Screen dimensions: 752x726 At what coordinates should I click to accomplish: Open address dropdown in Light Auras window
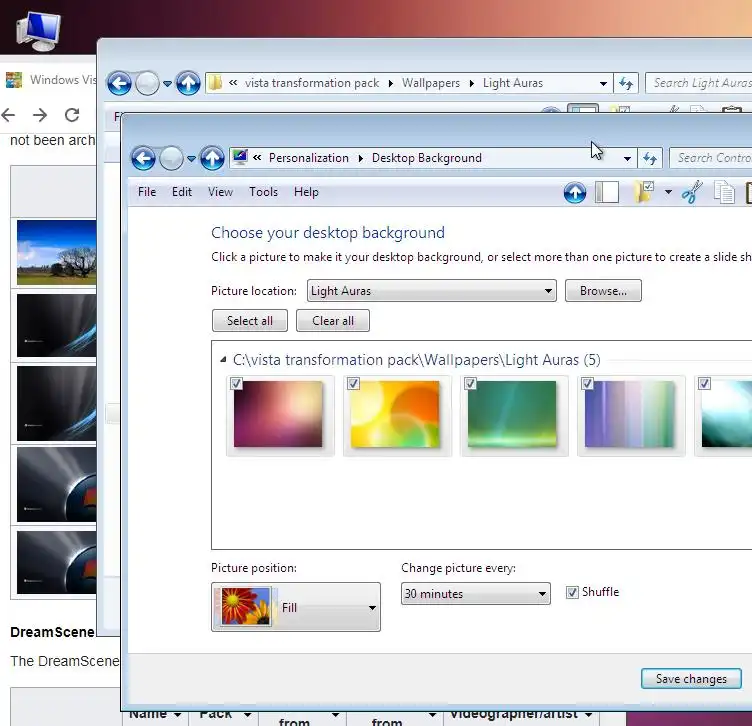[x=603, y=83]
